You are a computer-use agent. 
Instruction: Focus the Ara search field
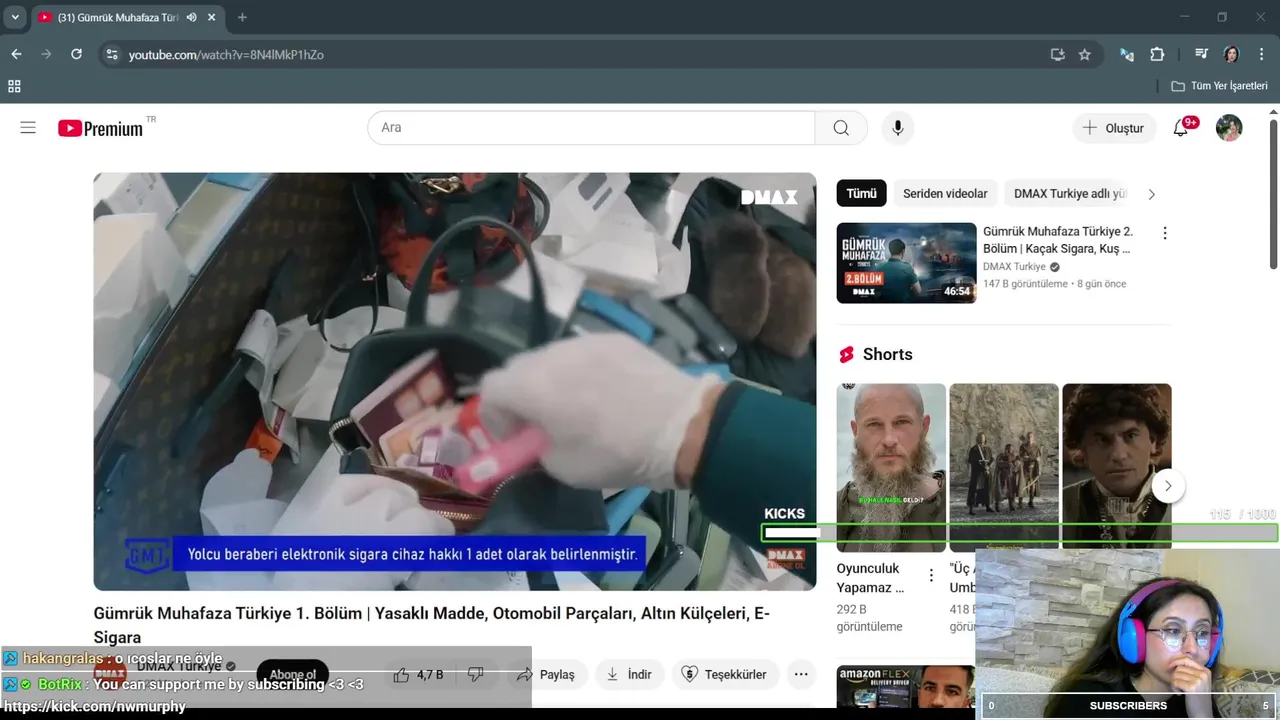click(x=591, y=128)
